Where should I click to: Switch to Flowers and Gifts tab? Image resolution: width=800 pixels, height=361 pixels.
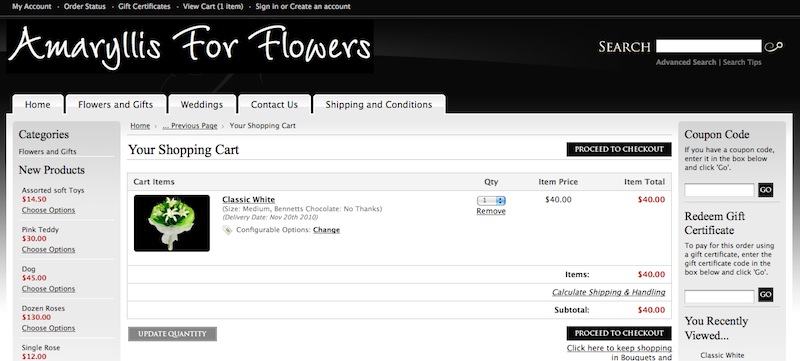click(116, 105)
